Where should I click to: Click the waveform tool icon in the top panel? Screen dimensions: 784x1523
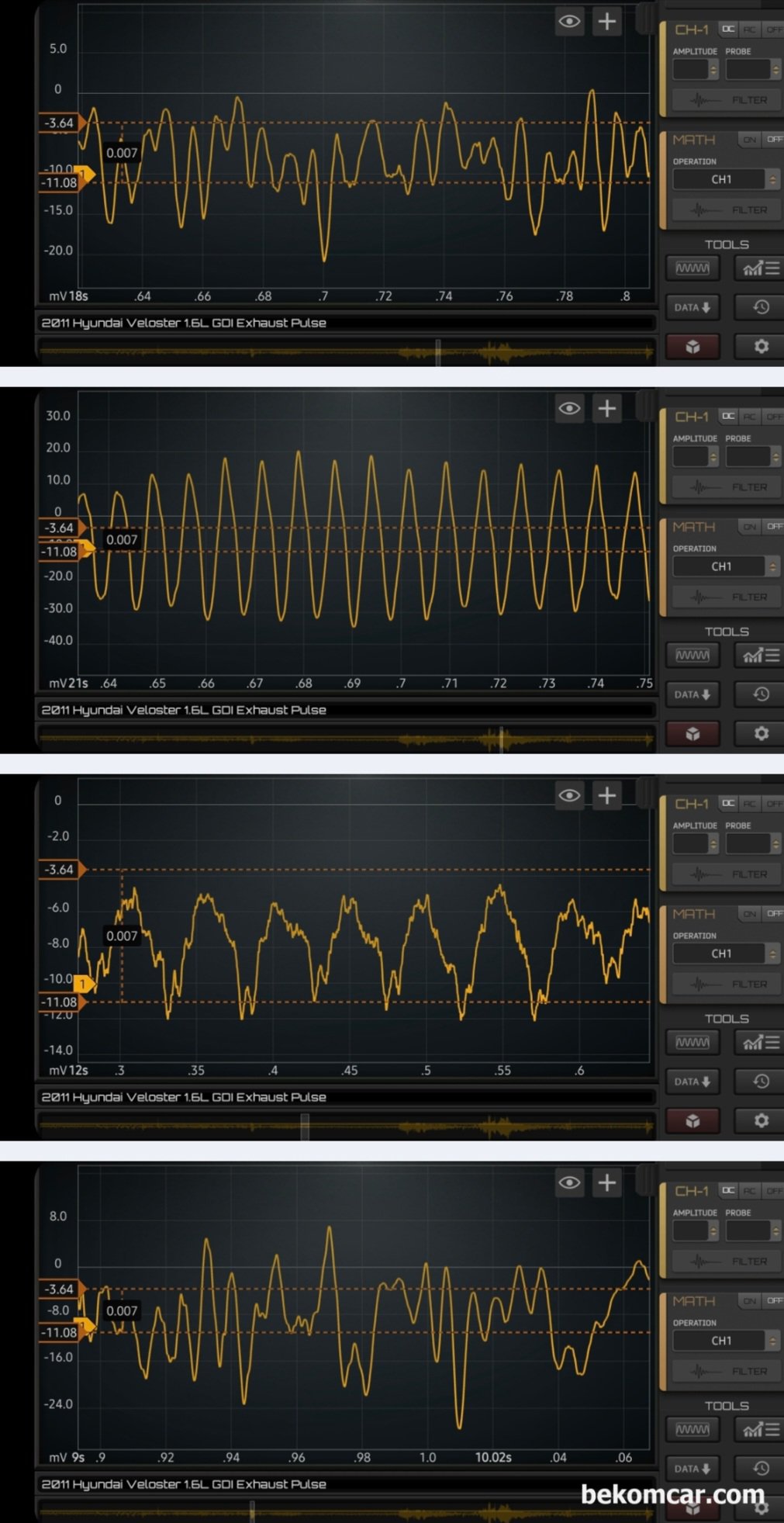click(692, 268)
